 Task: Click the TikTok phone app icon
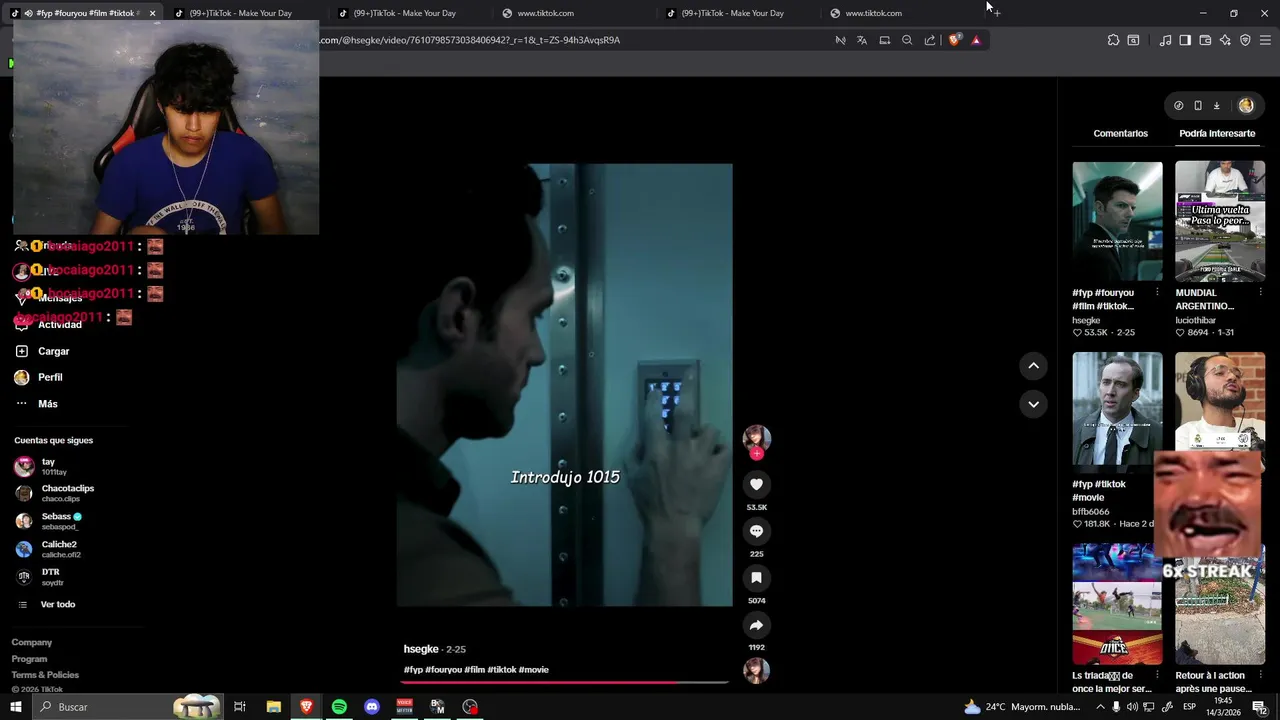pyautogui.click(x=1198, y=105)
